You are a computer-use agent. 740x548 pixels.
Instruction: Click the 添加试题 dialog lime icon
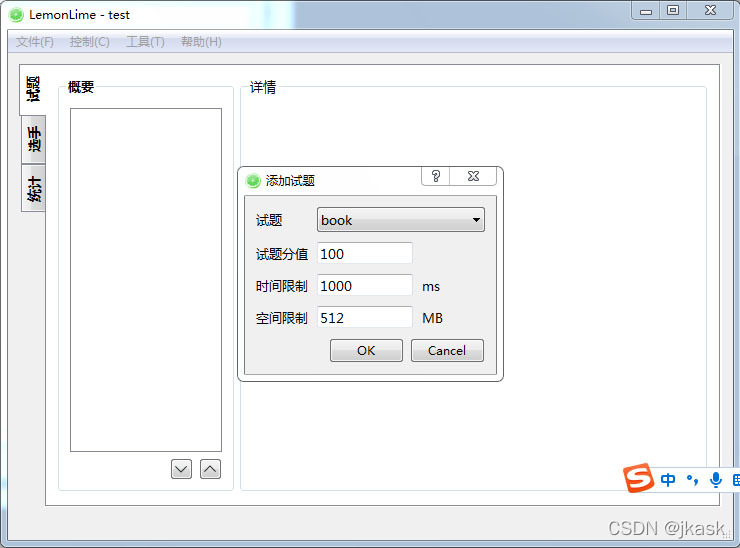[x=253, y=180]
